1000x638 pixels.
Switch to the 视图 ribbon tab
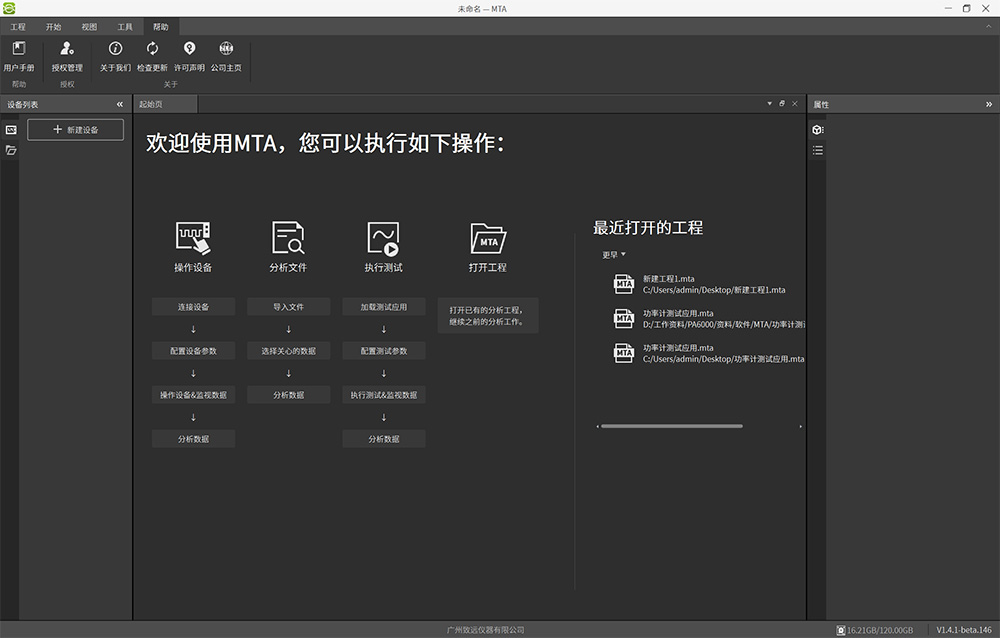point(89,27)
